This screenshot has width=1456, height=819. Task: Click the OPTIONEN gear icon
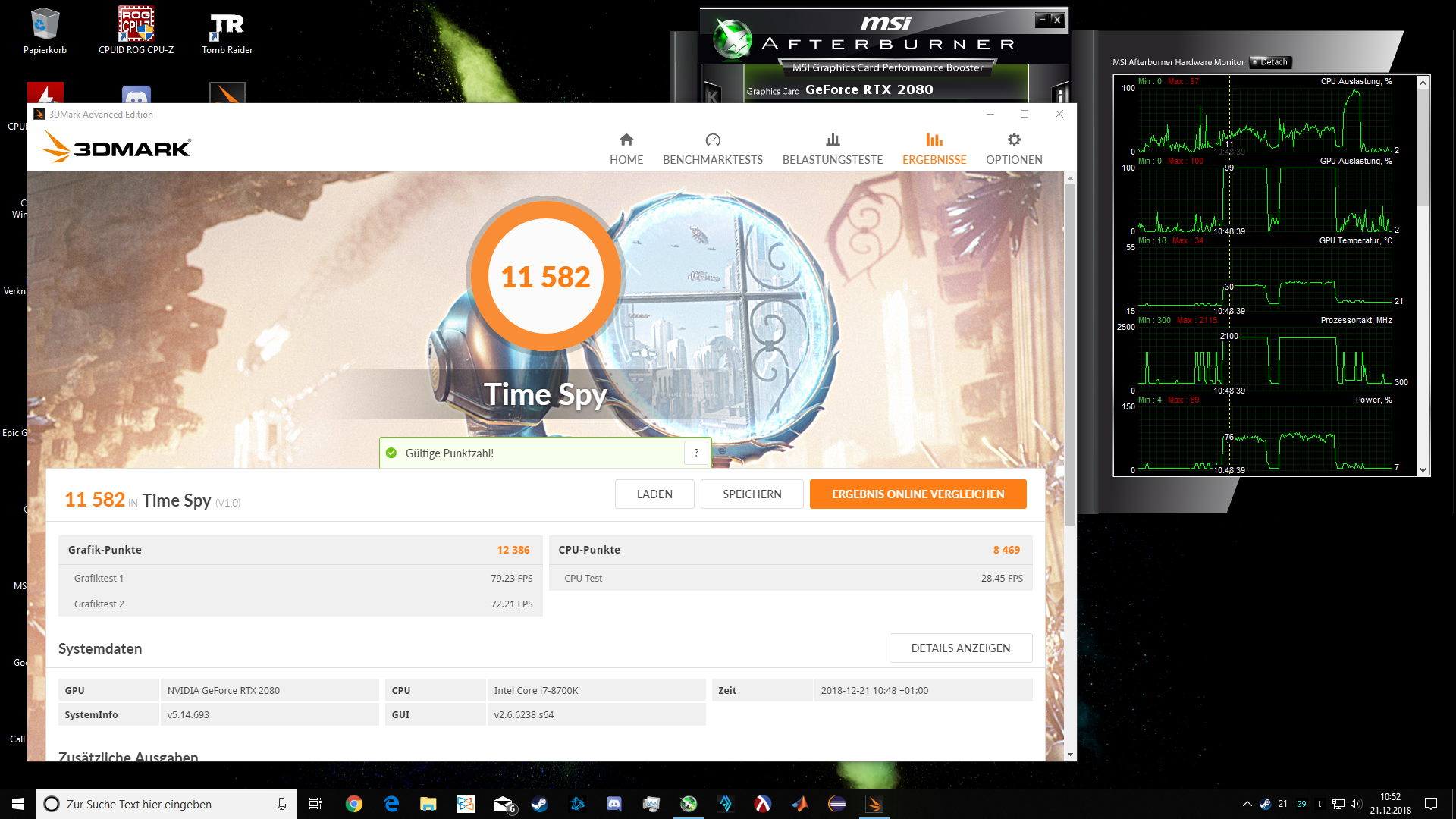(x=1014, y=140)
